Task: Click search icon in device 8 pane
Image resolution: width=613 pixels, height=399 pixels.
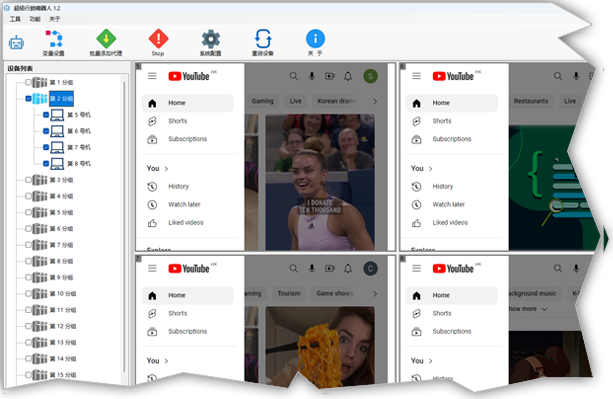Action: (557, 268)
